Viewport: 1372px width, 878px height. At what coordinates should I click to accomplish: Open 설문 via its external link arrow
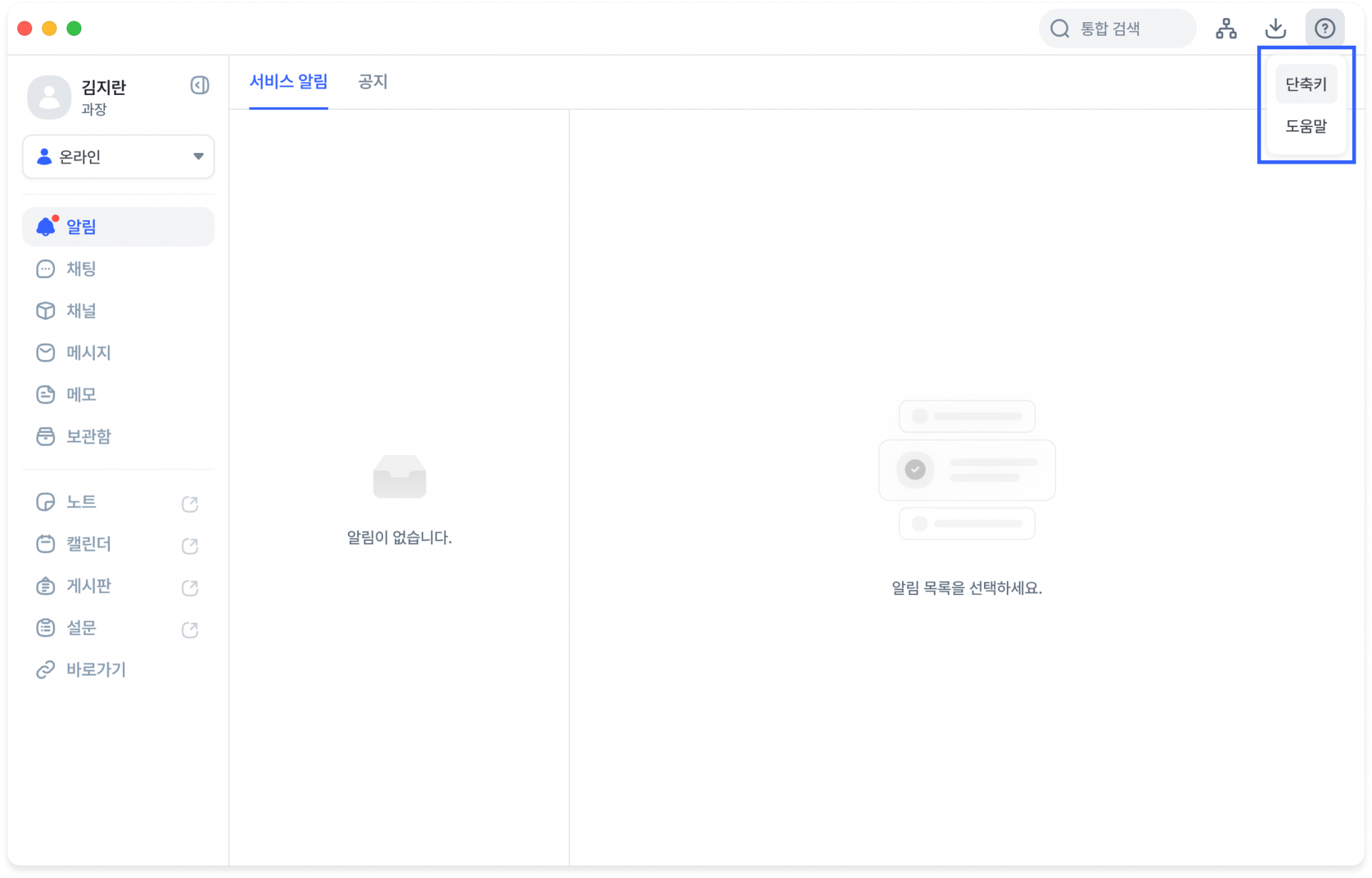pyautogui.click(x=189, y=629)
